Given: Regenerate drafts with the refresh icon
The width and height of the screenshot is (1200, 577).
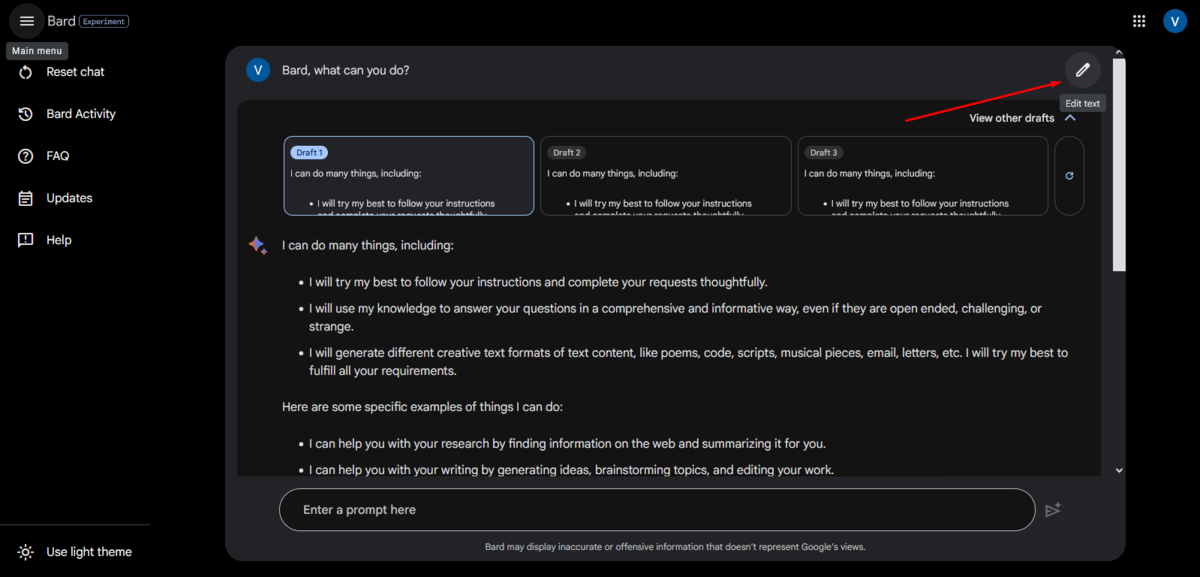Looking at the screenshot, I should coord(1069,176).
